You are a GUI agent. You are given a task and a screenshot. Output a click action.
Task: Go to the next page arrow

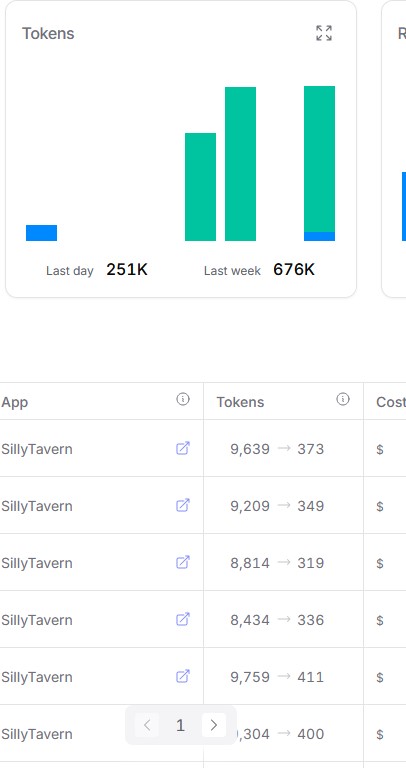pos(214,725)
